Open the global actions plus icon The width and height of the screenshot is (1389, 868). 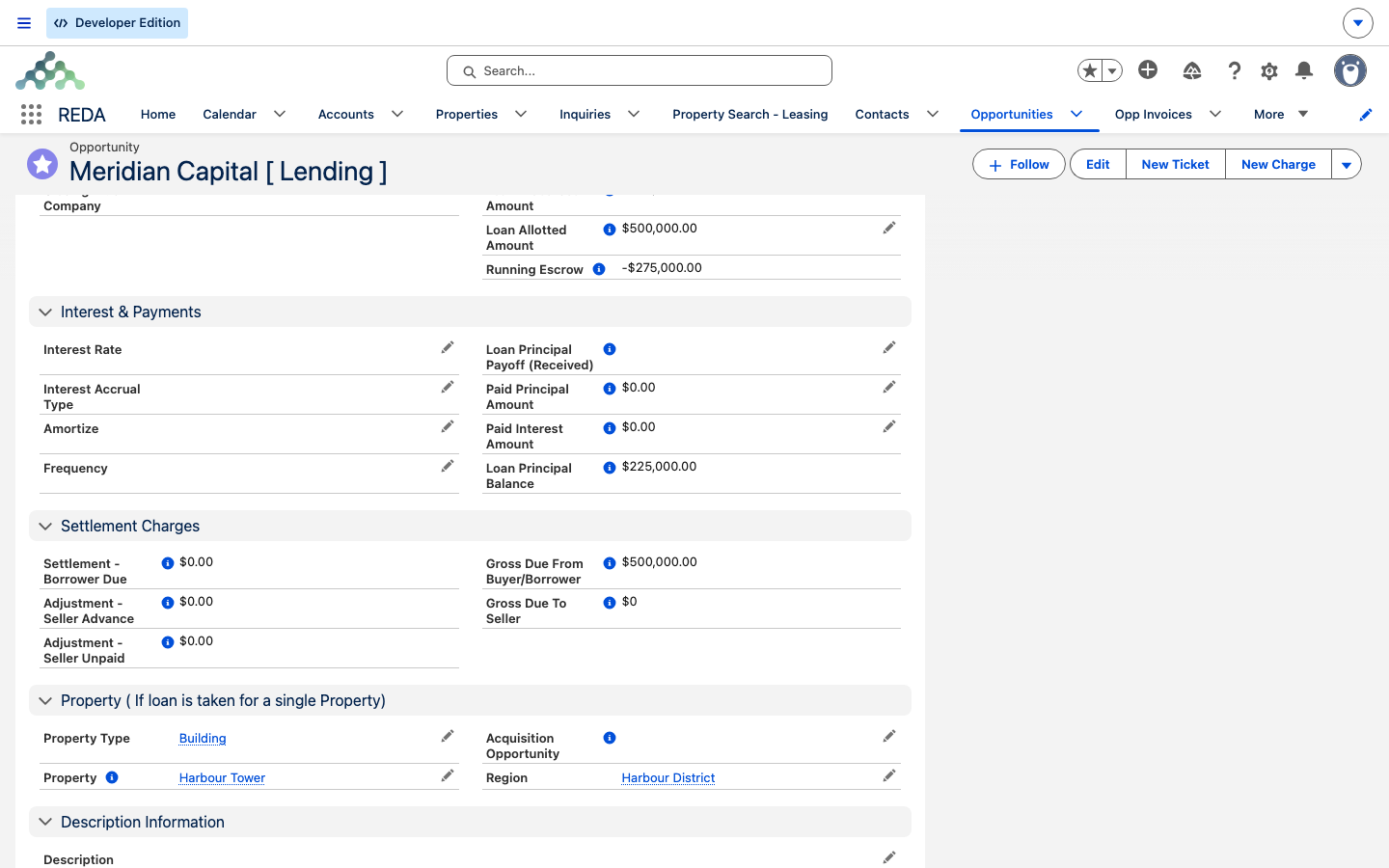click(x=1148, y=69)
